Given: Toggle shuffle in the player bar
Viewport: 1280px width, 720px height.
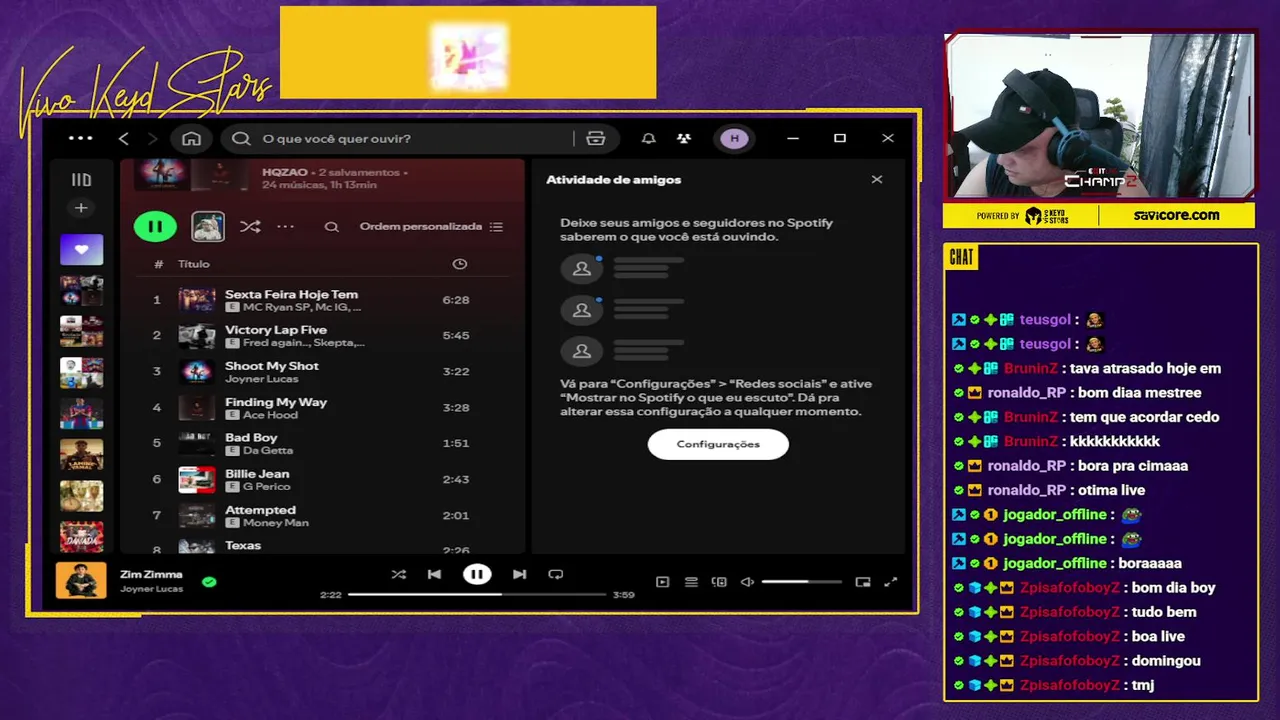Looking at the screenshot, I should 399,574.
